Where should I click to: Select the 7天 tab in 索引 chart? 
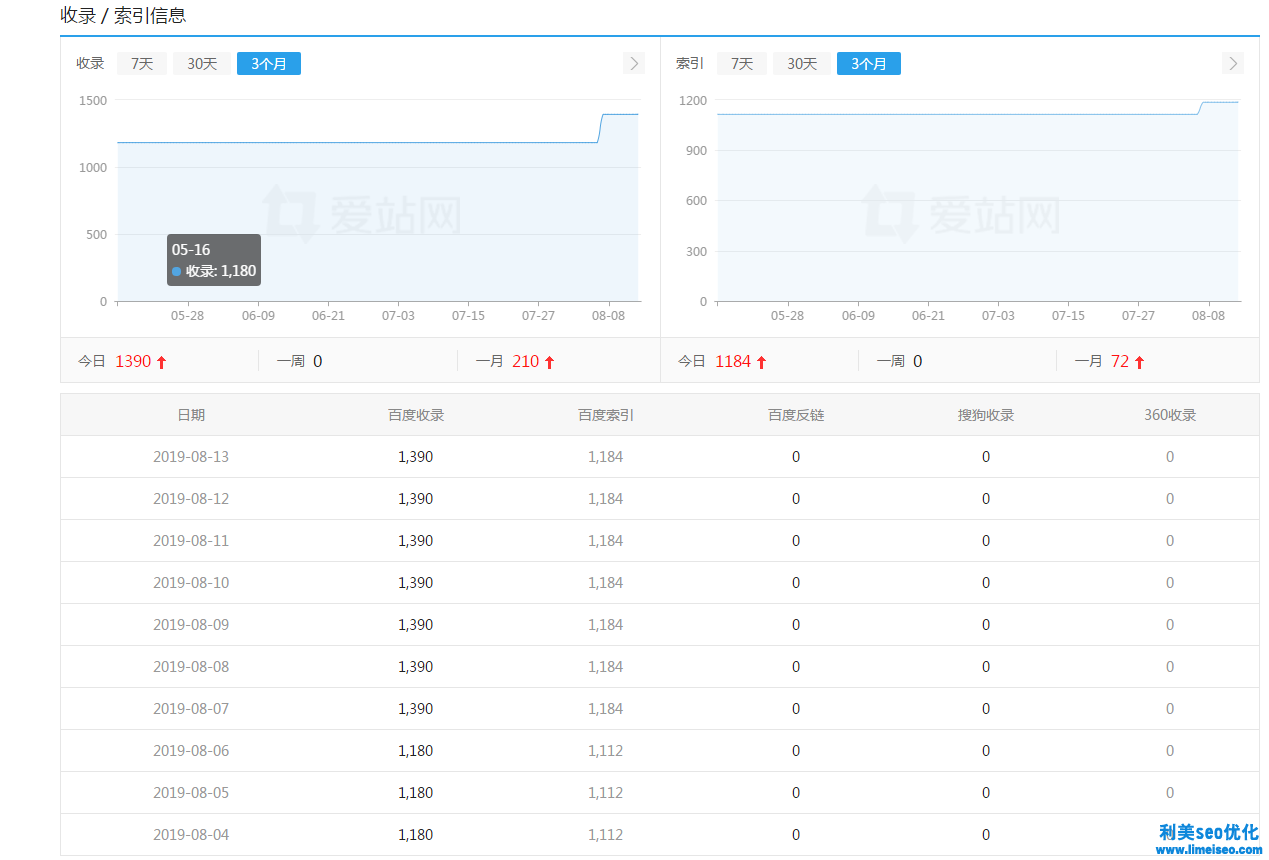point(742,64)
